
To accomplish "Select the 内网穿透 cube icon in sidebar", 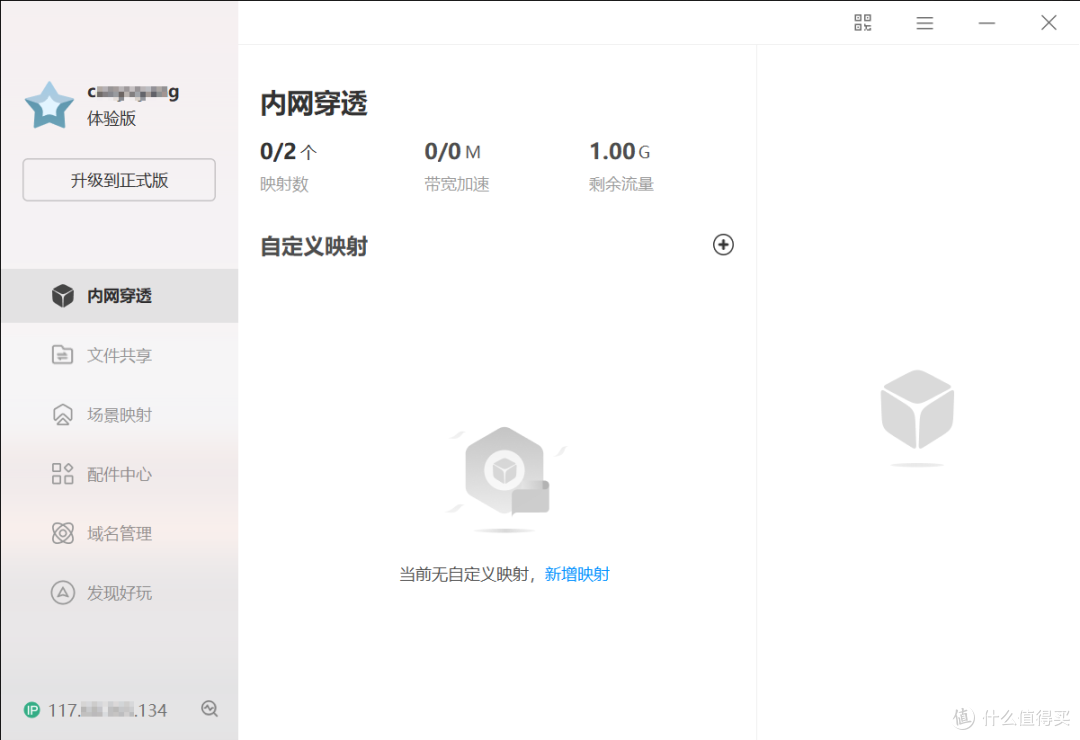I will (62, 295).
